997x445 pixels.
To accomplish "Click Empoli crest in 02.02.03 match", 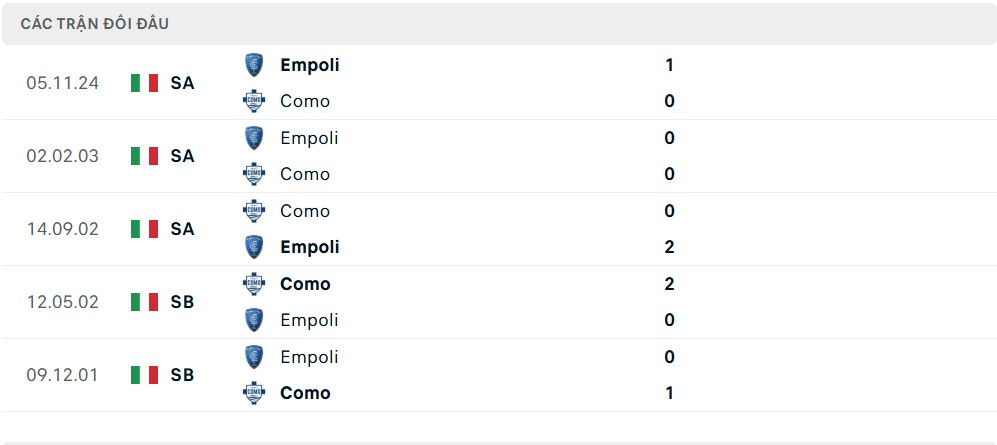I will point(254,138).
